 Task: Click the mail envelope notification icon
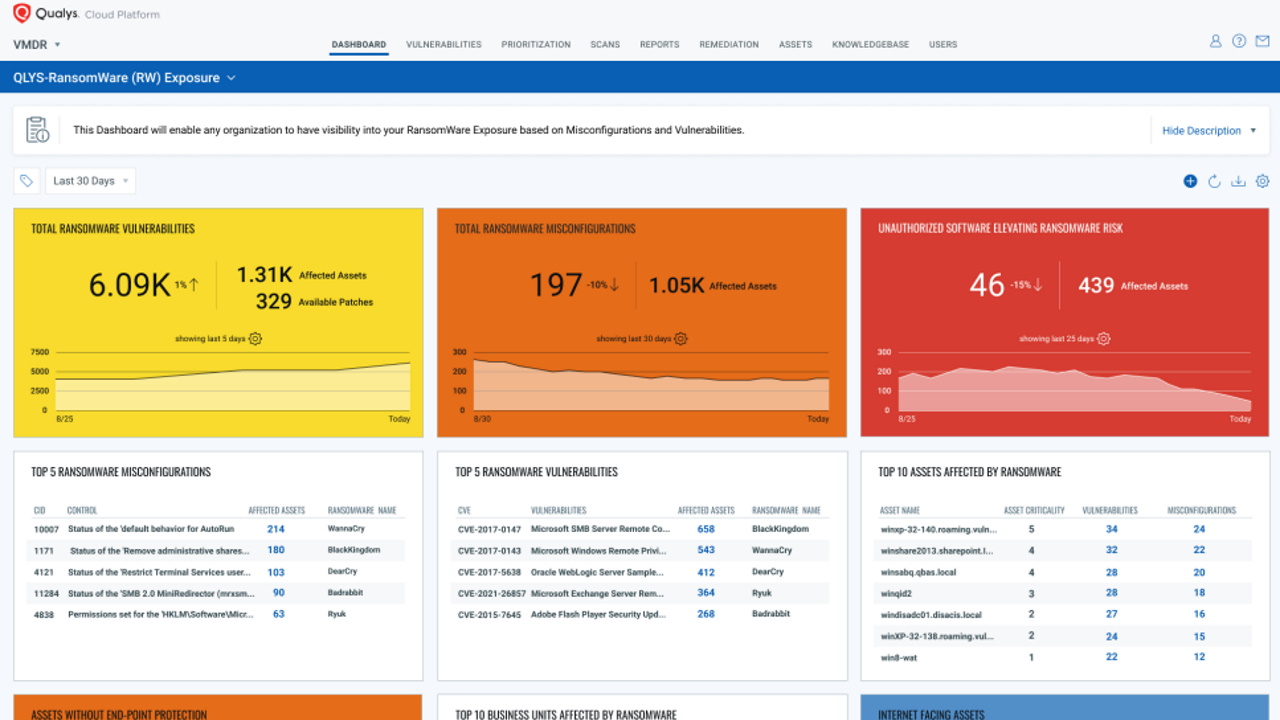pos(1262,42)
